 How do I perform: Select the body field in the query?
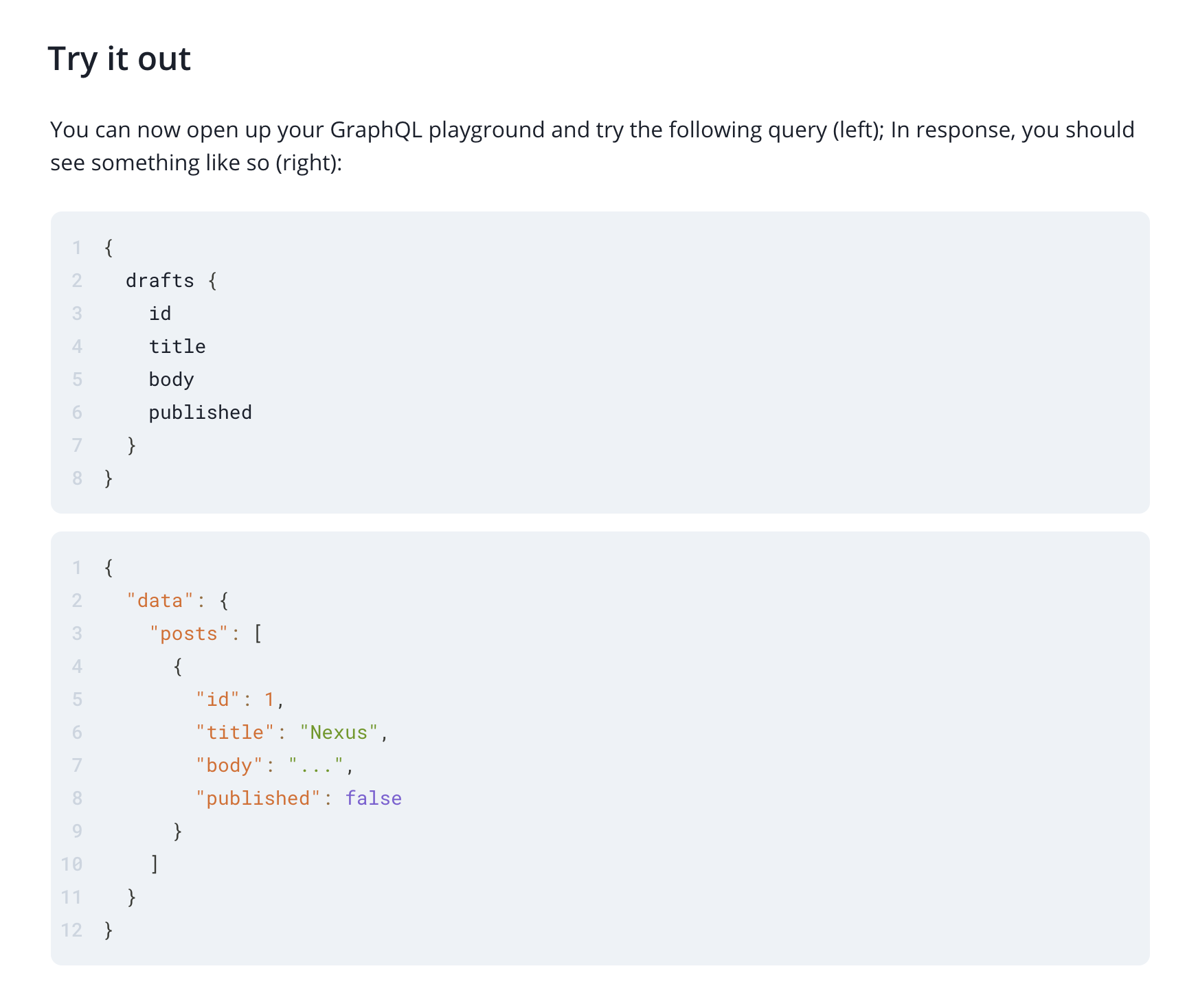(172, 379)
